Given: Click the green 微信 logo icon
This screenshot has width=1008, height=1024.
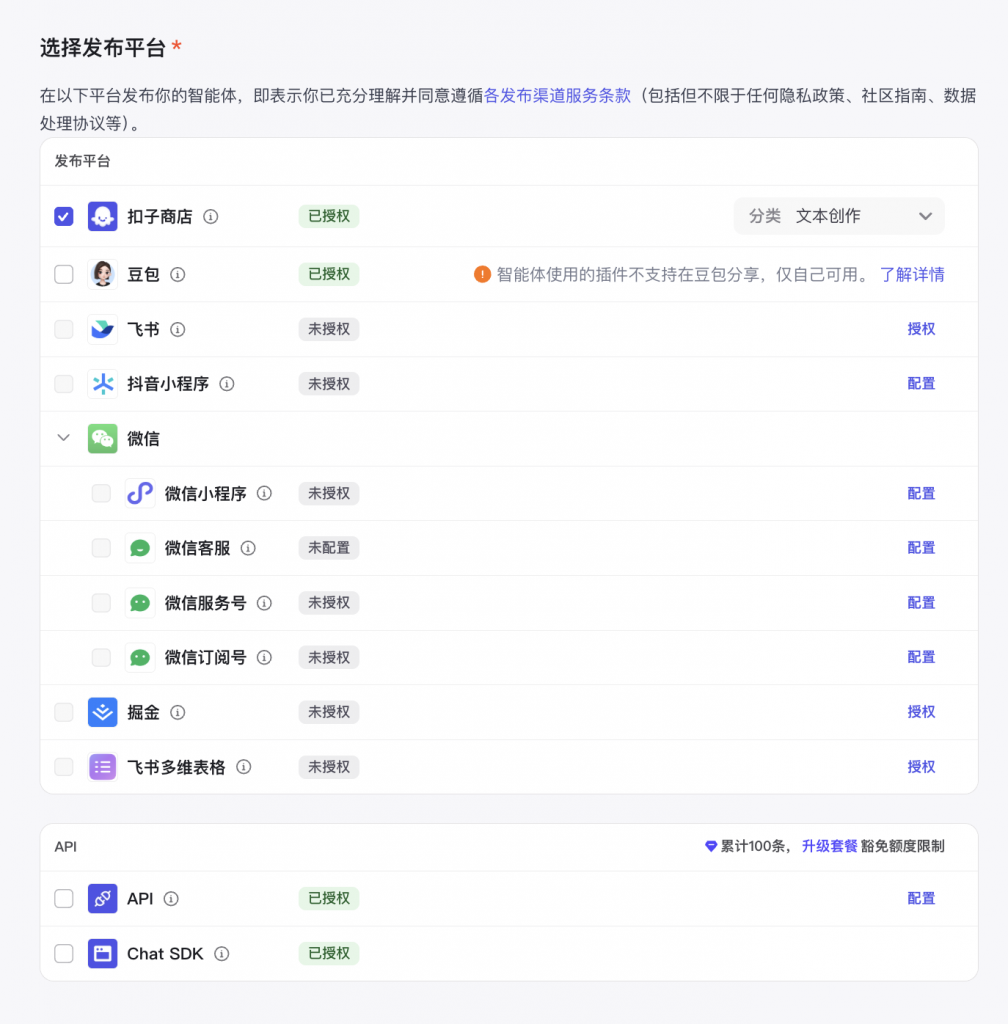Looking at the screenshot, I should pos(102,438).
